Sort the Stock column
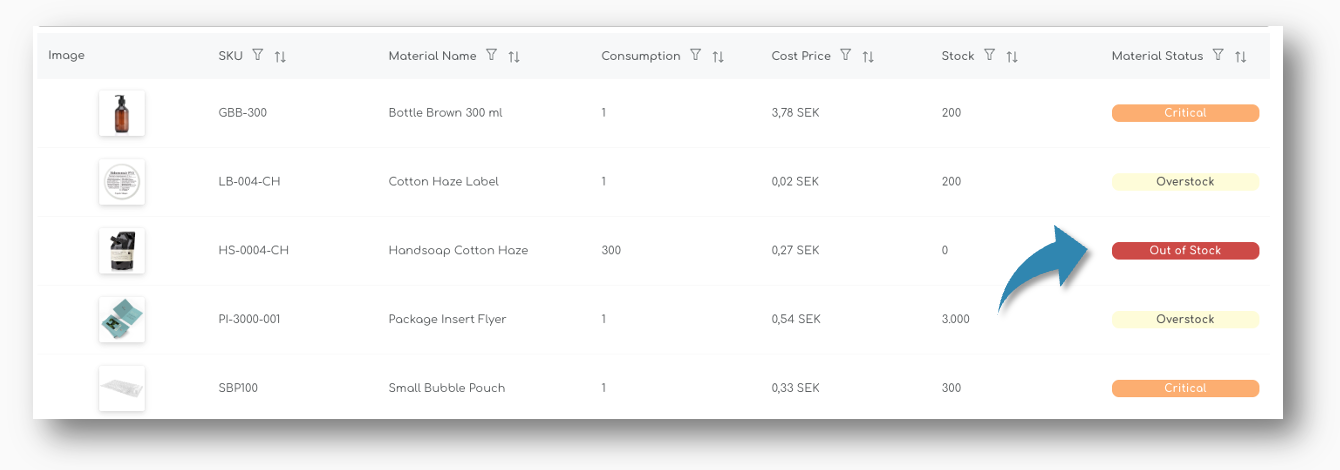This screenshot has height=470, width=1340. (1012, 57)
